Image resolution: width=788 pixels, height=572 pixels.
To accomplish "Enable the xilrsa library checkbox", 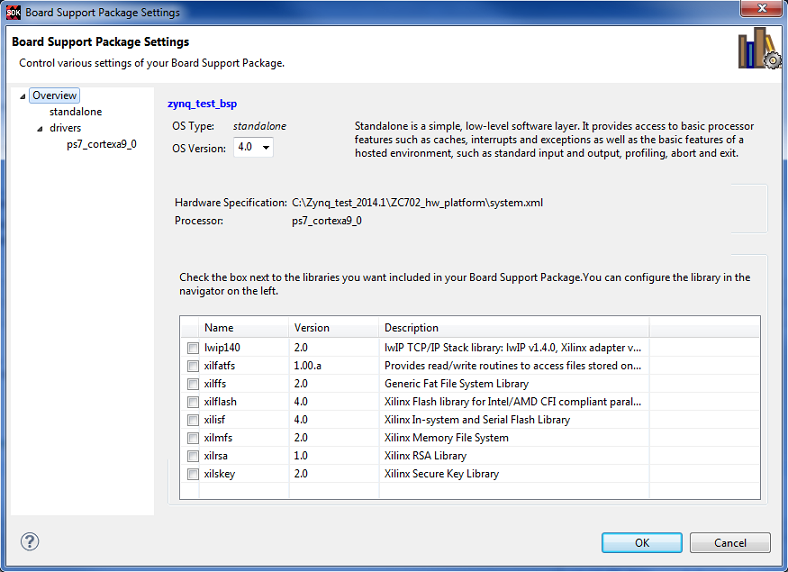I will click(192, 456).
